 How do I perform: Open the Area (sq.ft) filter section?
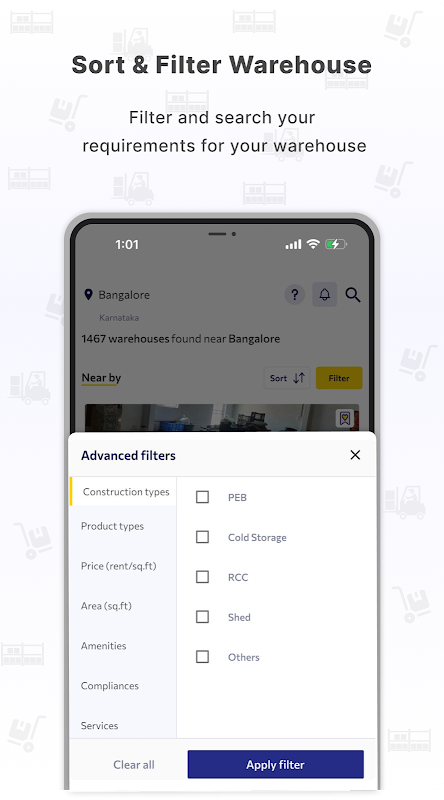[x=106, y=606]
